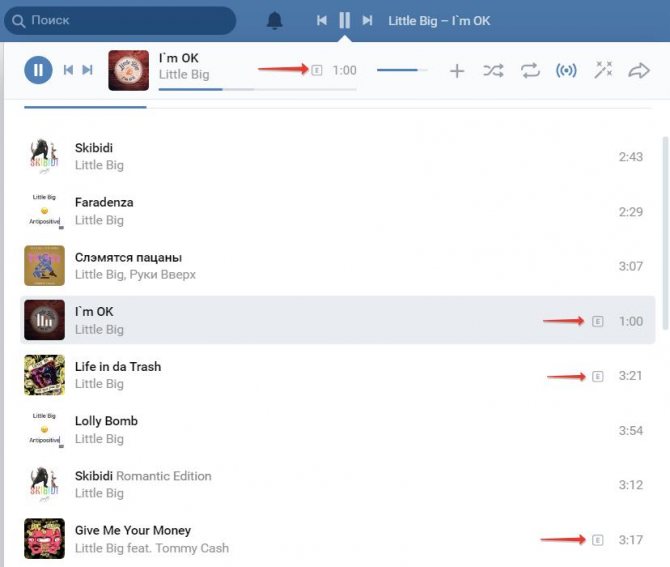Screen dimensions: 670x567
Task: Click the playlist vertical scrollbar
Action: point(665,233)
